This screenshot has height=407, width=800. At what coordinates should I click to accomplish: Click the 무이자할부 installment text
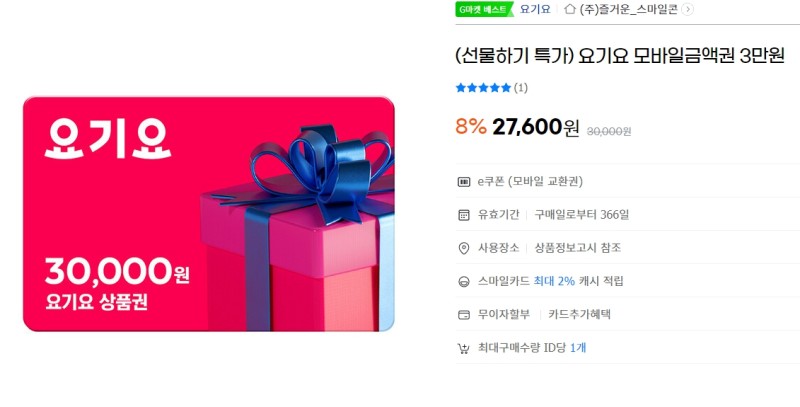click(504, 314)
